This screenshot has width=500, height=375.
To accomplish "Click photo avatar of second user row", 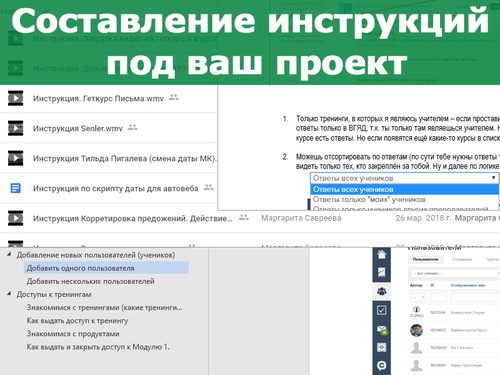I will (x=416, y=330).
